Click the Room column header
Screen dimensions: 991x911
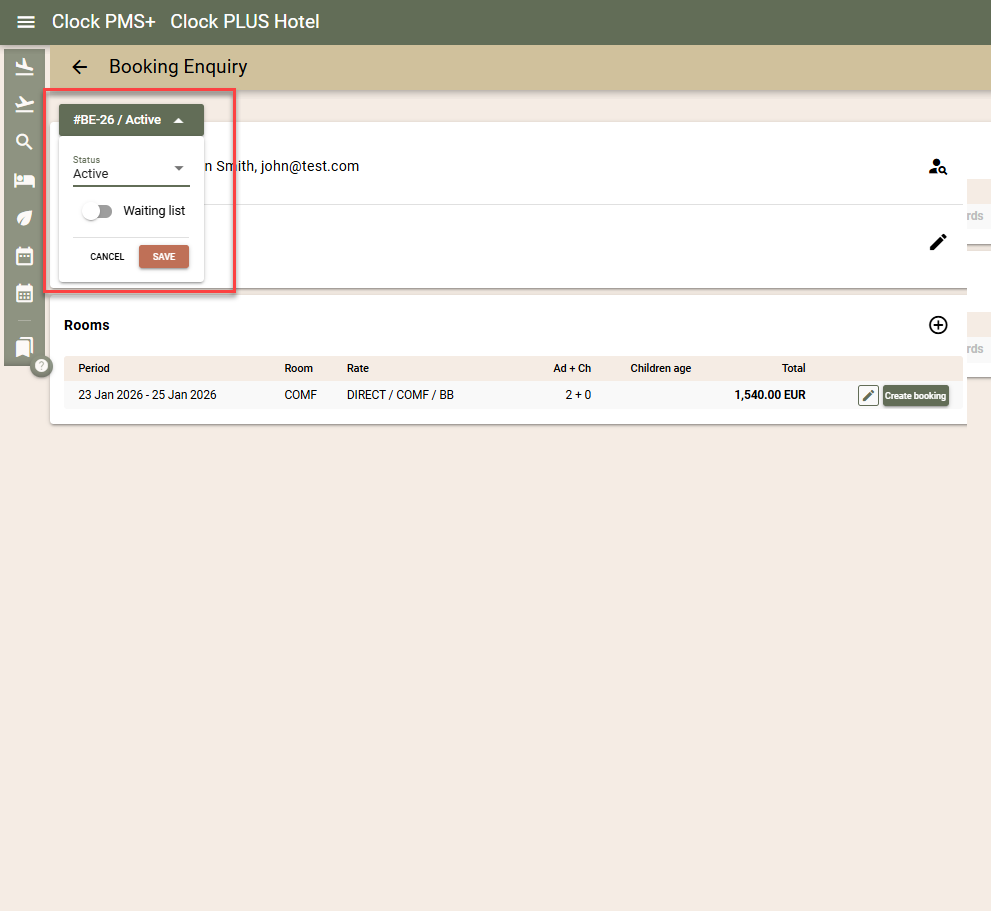click(298, 369)
